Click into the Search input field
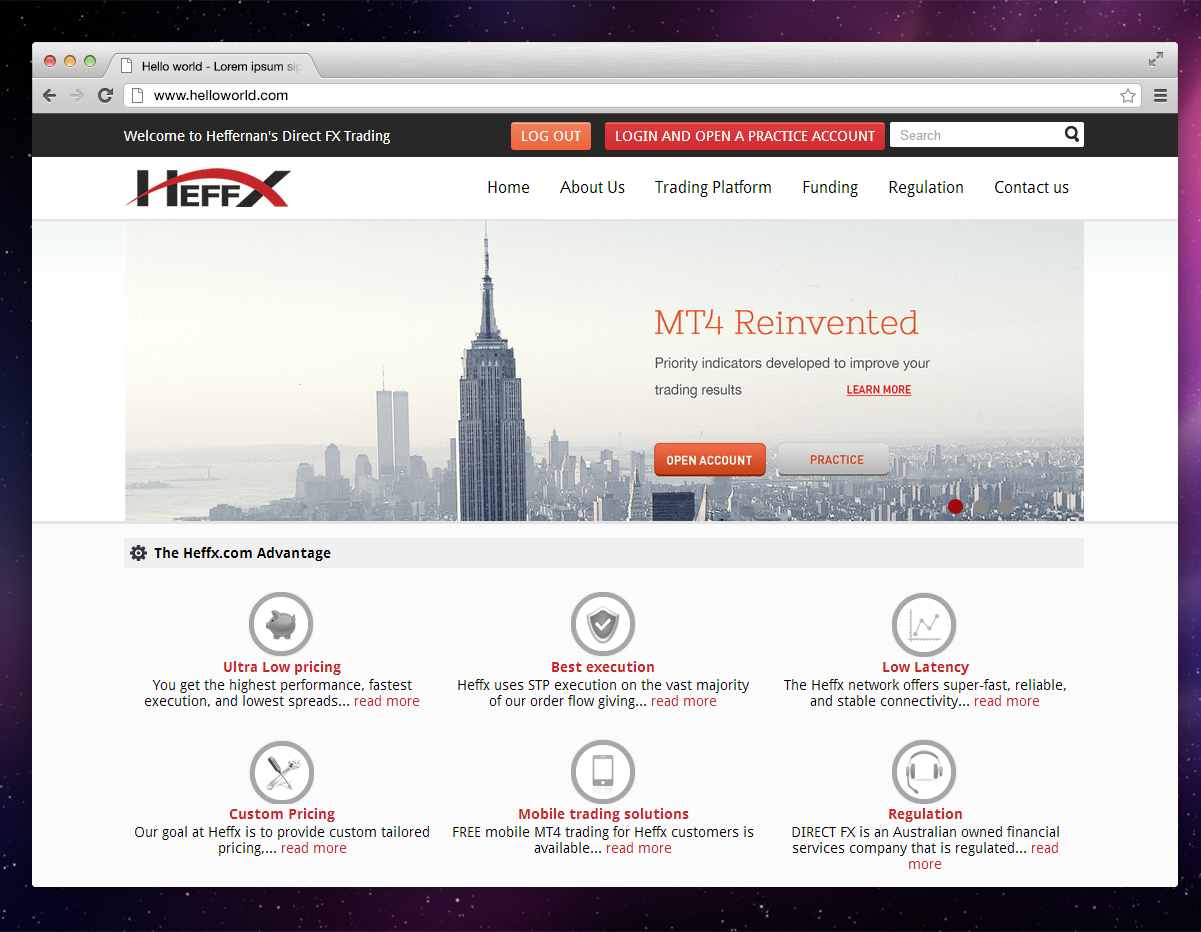The height and width of the screenshot is (932, 1201). pos(975,135)
